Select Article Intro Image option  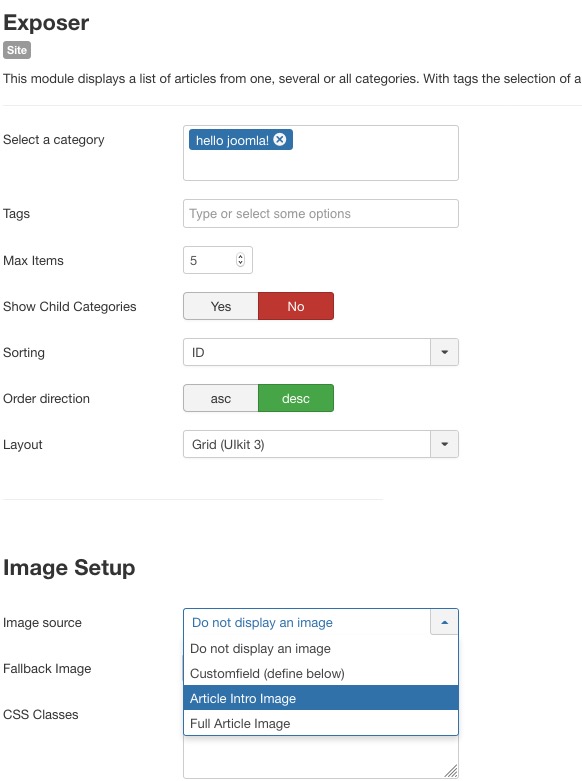click(321, 698)
